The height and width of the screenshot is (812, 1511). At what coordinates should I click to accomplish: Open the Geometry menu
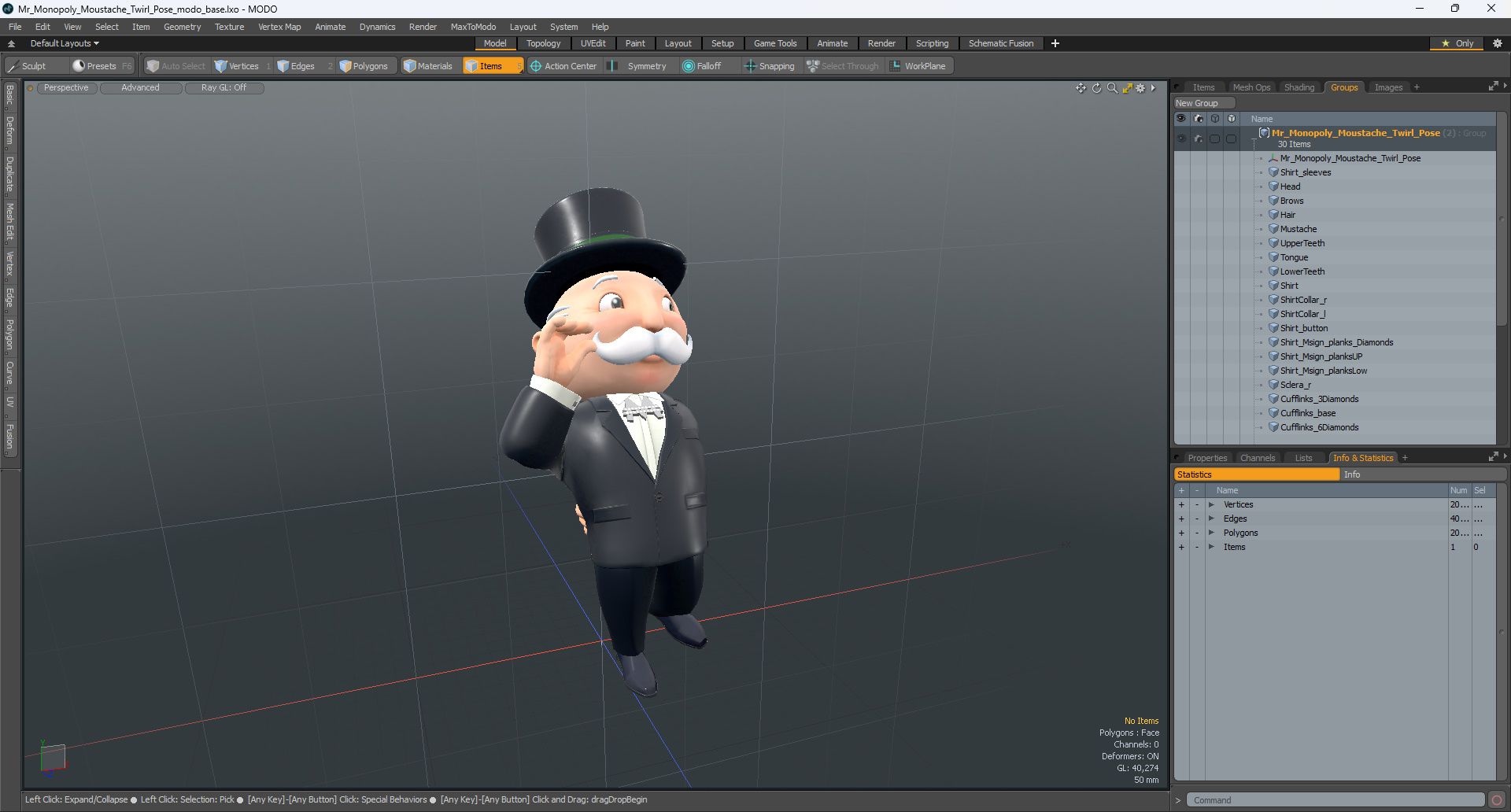[182, 27]
